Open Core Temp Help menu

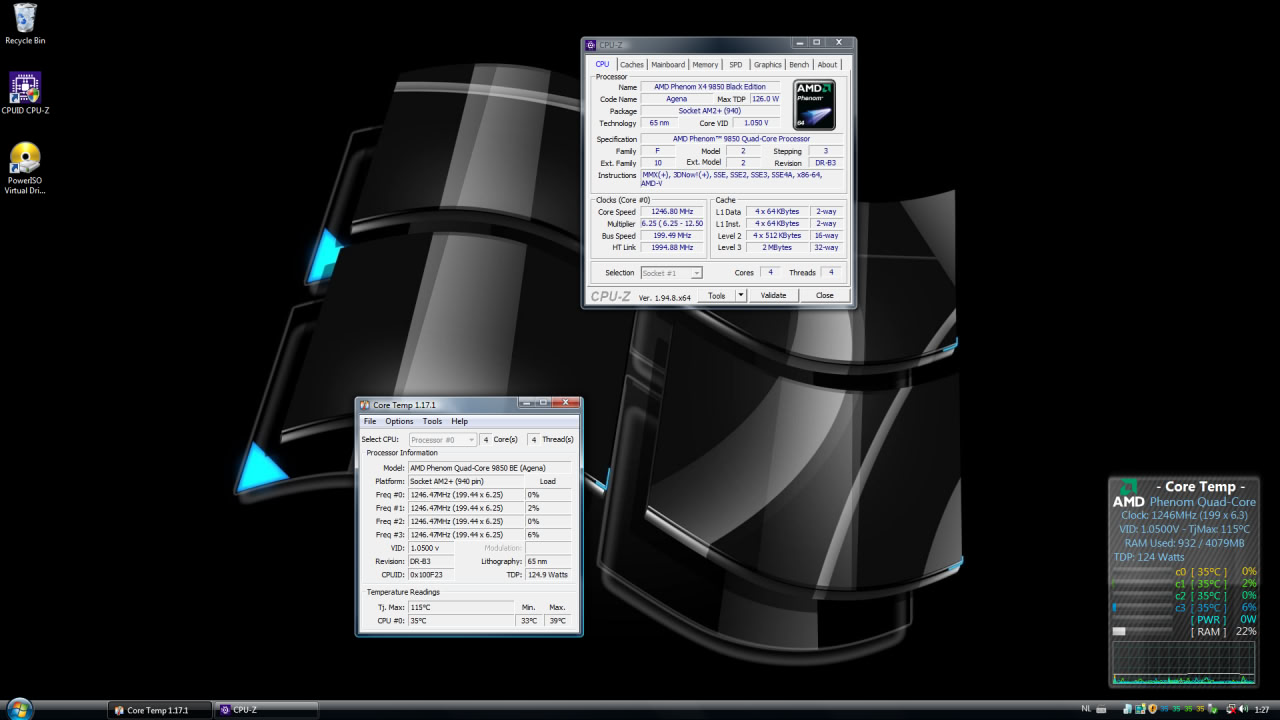coord(459,421)
